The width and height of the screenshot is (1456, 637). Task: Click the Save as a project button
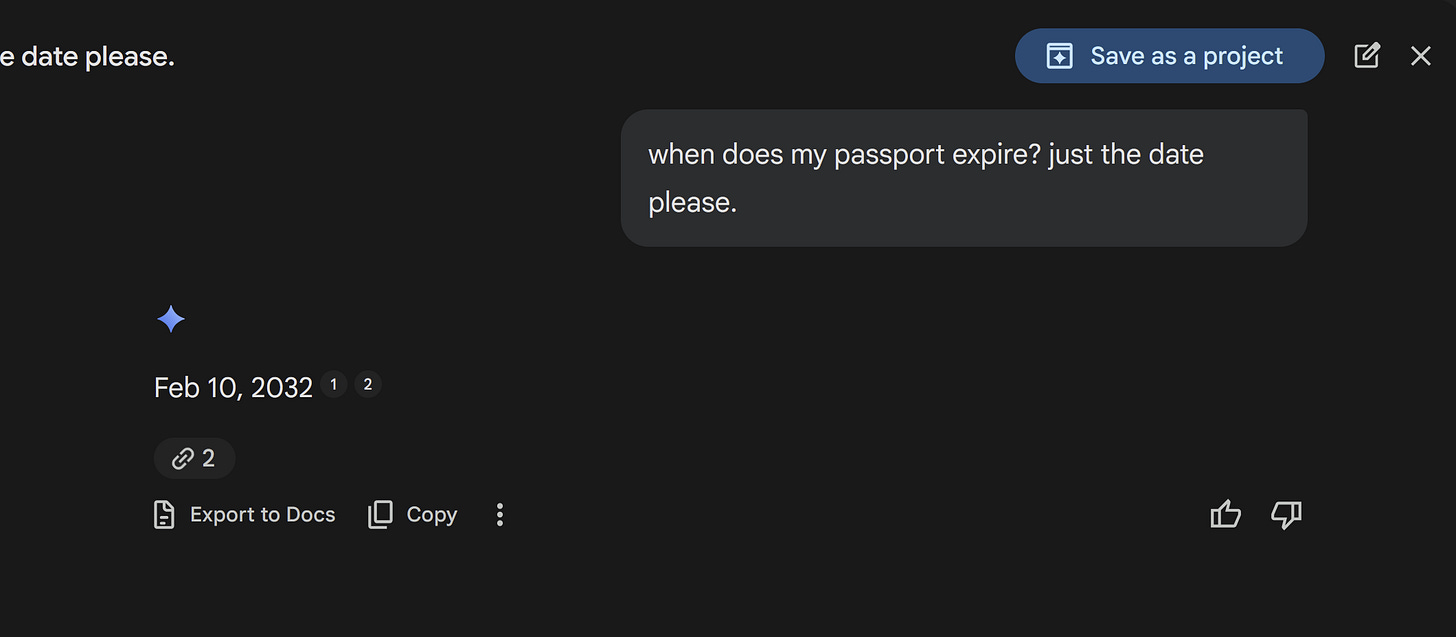point(1169,56)
